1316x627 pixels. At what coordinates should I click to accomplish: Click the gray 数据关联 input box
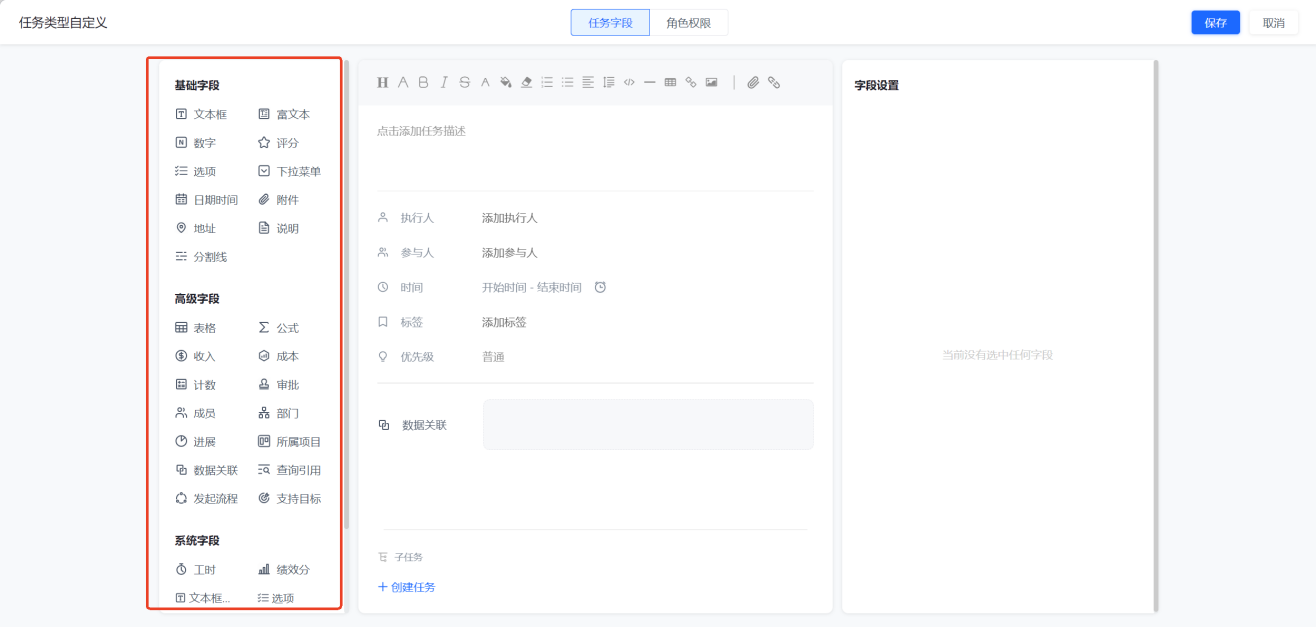pos(649,425)
